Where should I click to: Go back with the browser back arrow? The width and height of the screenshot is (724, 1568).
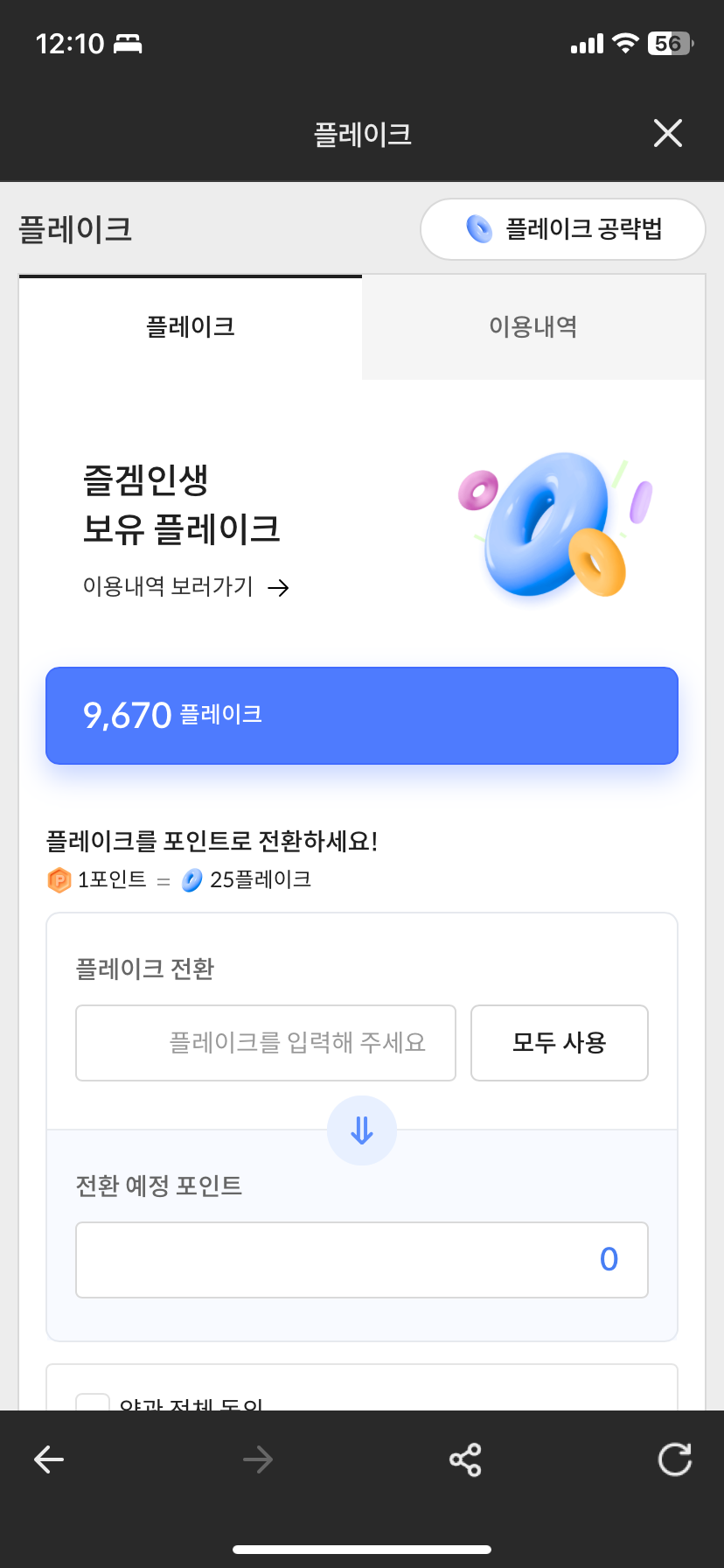coord(49,1459)
